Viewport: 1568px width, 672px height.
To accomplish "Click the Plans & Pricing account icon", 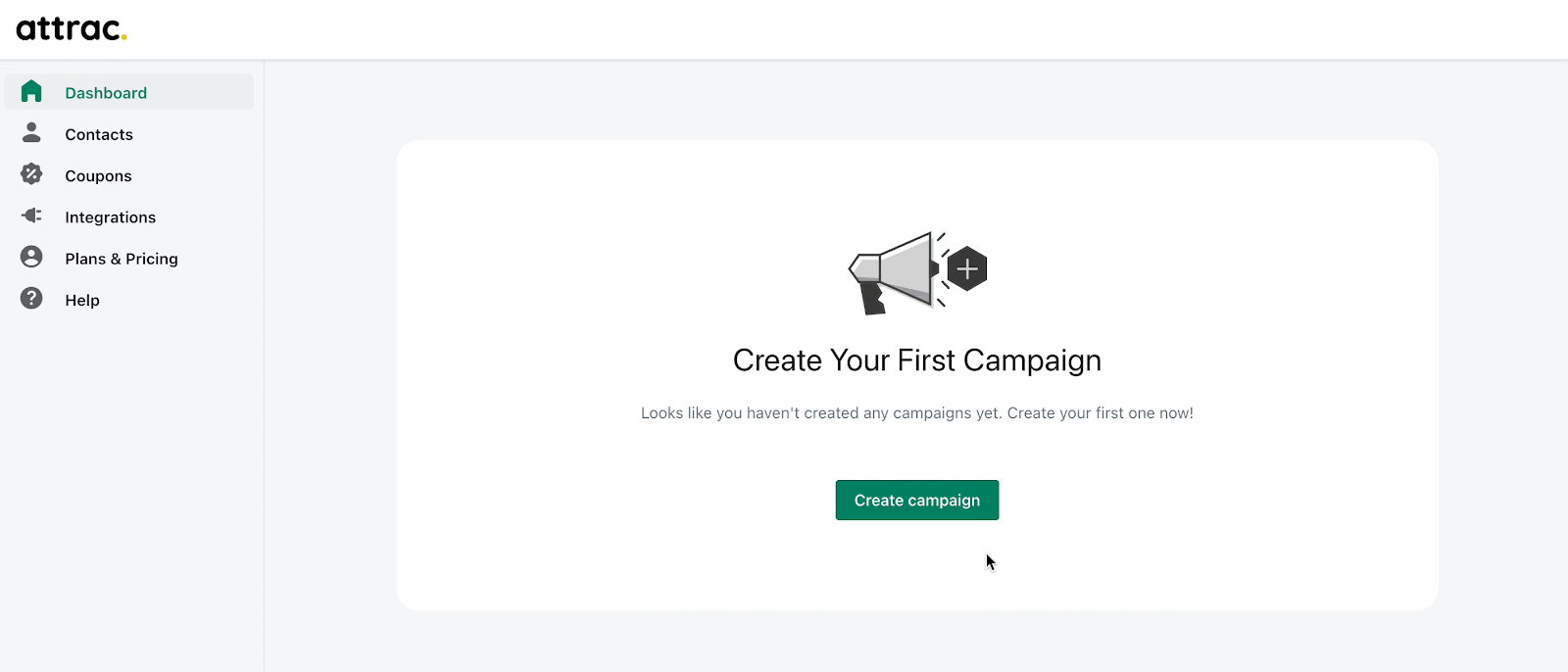I will pos(31,257).
